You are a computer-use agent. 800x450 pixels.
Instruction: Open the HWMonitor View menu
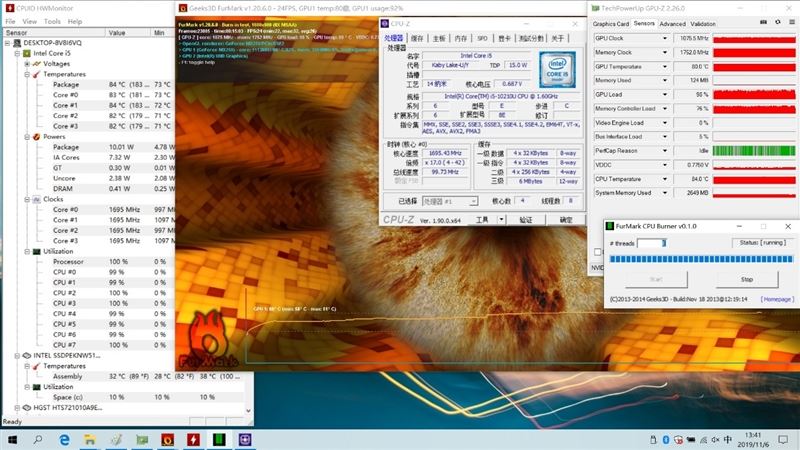30,21
